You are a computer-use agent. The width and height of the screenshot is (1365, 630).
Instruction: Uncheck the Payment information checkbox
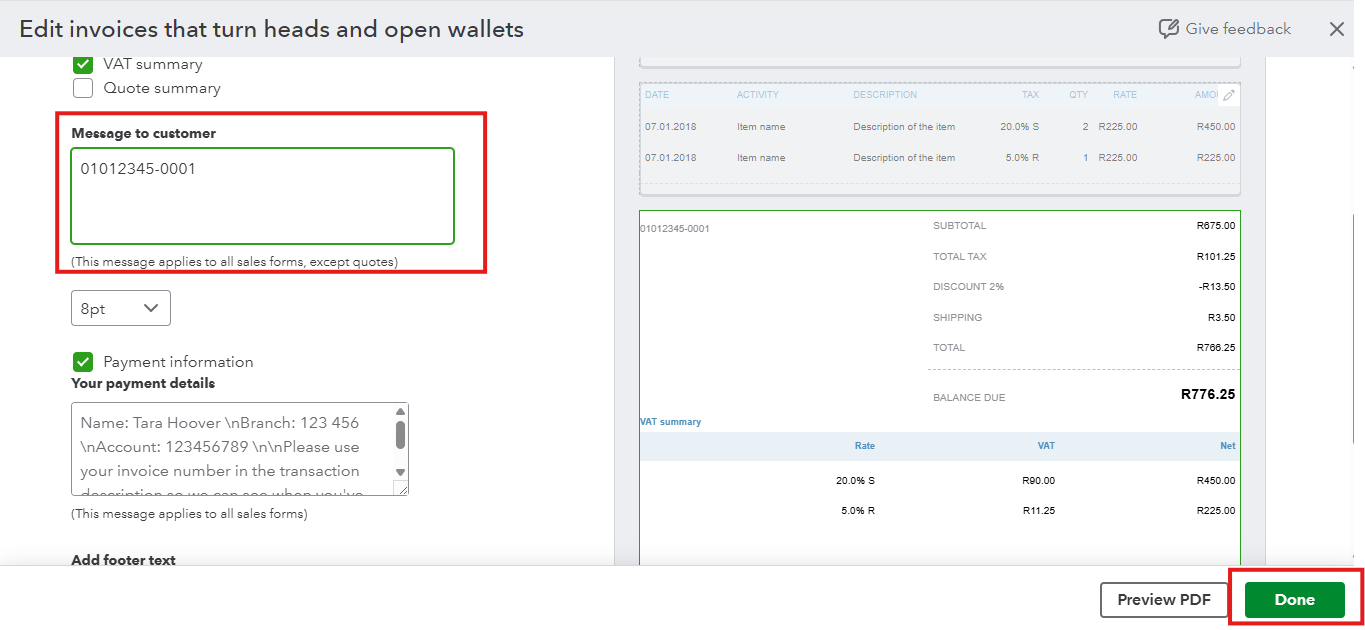tap(83, 362)
